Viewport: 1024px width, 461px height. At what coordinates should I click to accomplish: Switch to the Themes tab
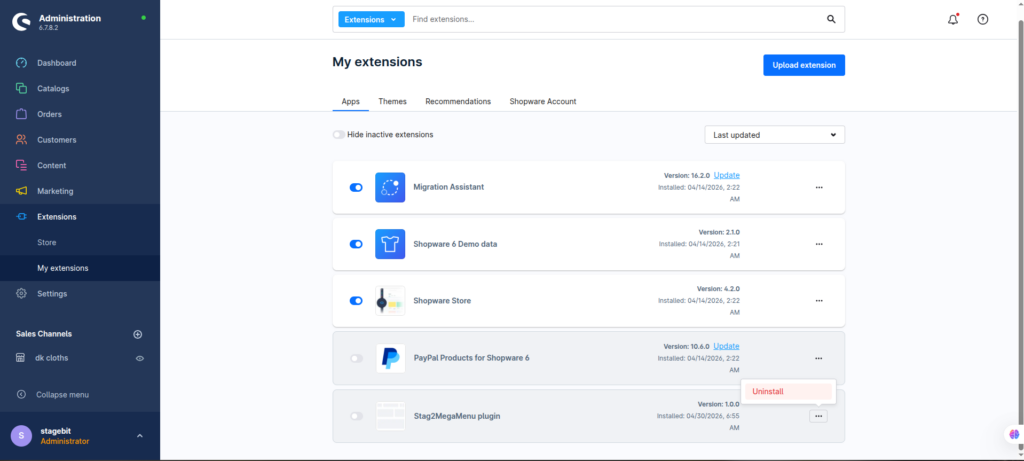point(392,102)
